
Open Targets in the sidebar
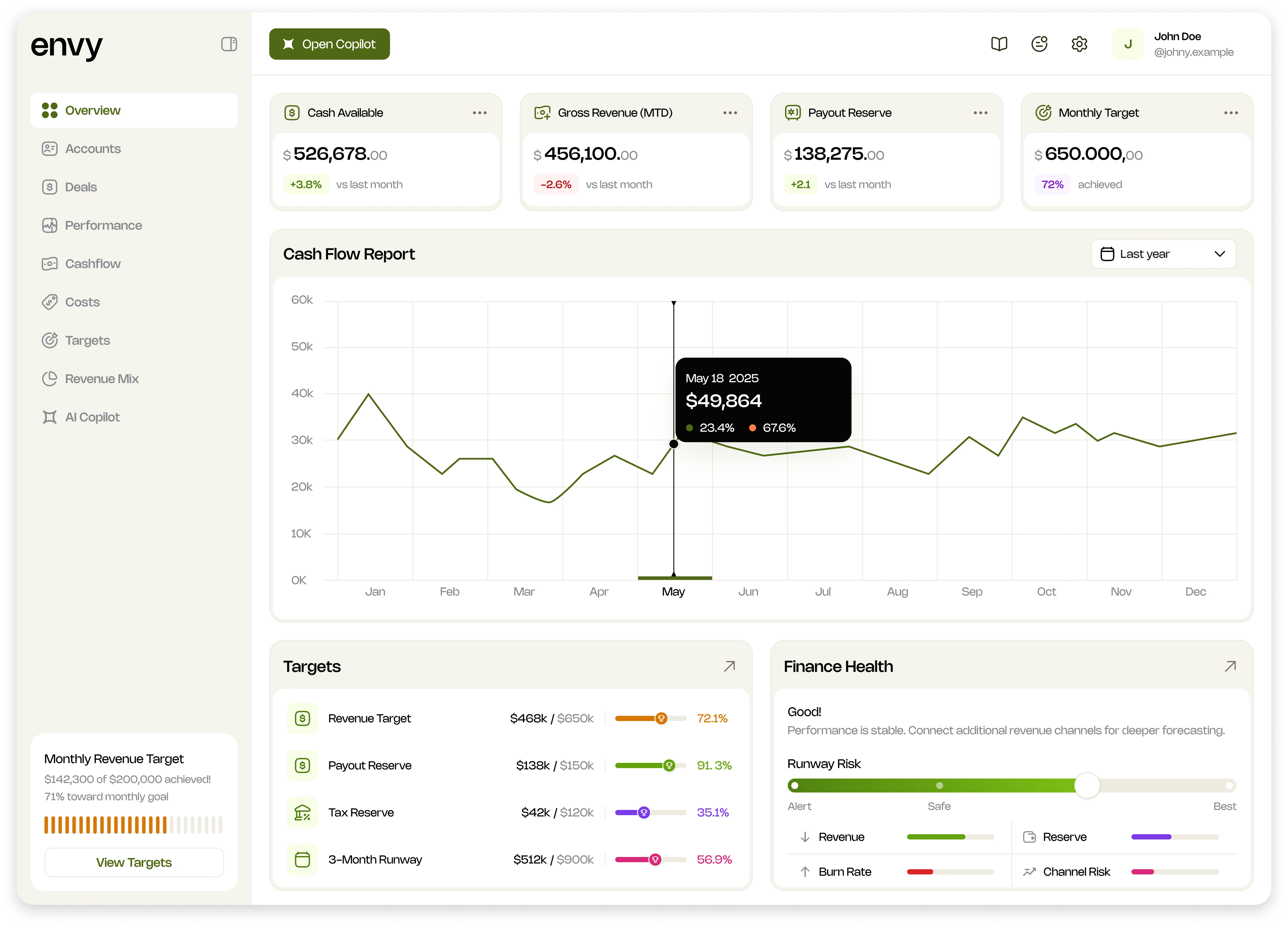(134, 340)
